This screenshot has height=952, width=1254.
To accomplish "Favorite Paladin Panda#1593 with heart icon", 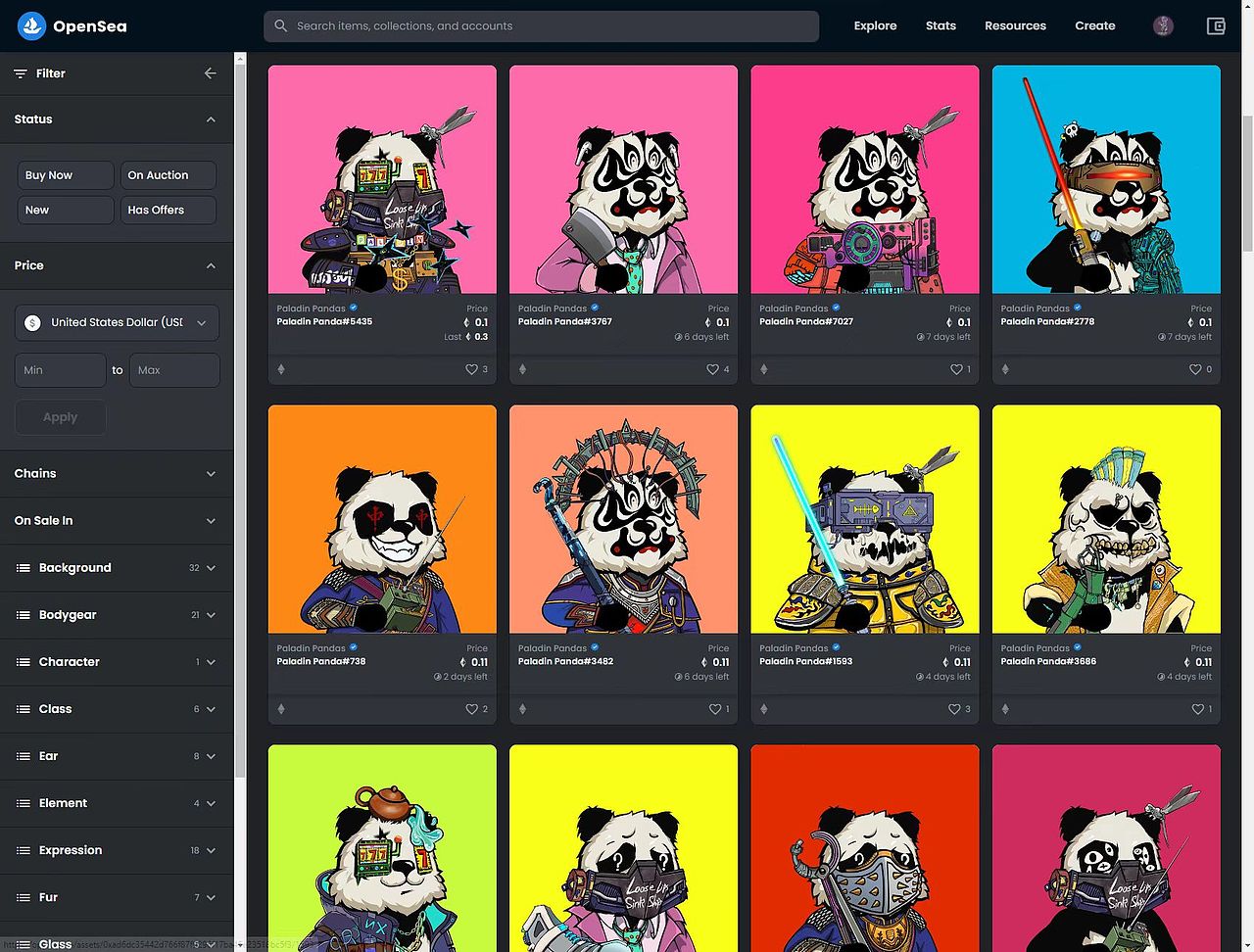I will (954, 709).
